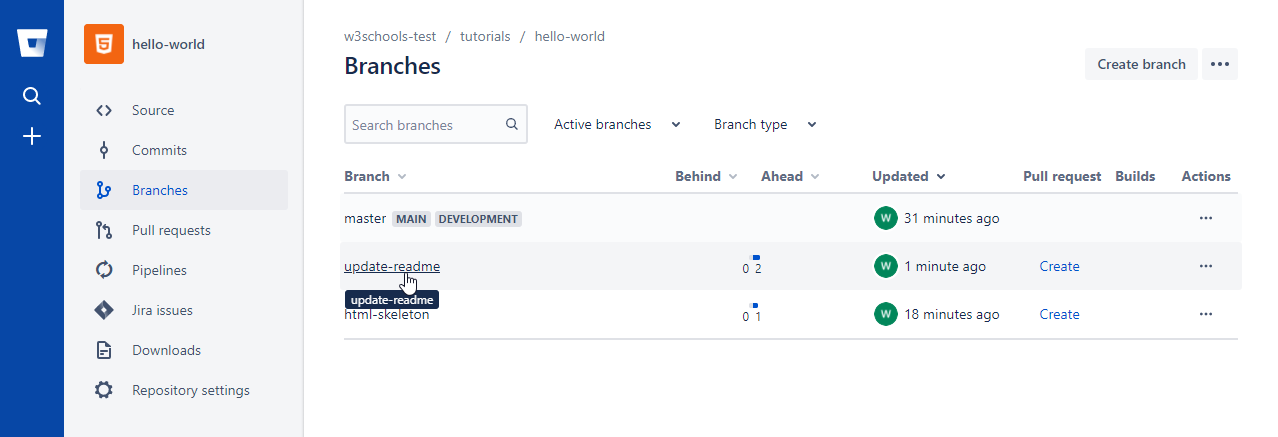The image size is (1278, 437).
Task: Open search from the blue sidebar
Action: tap(32, 96)
